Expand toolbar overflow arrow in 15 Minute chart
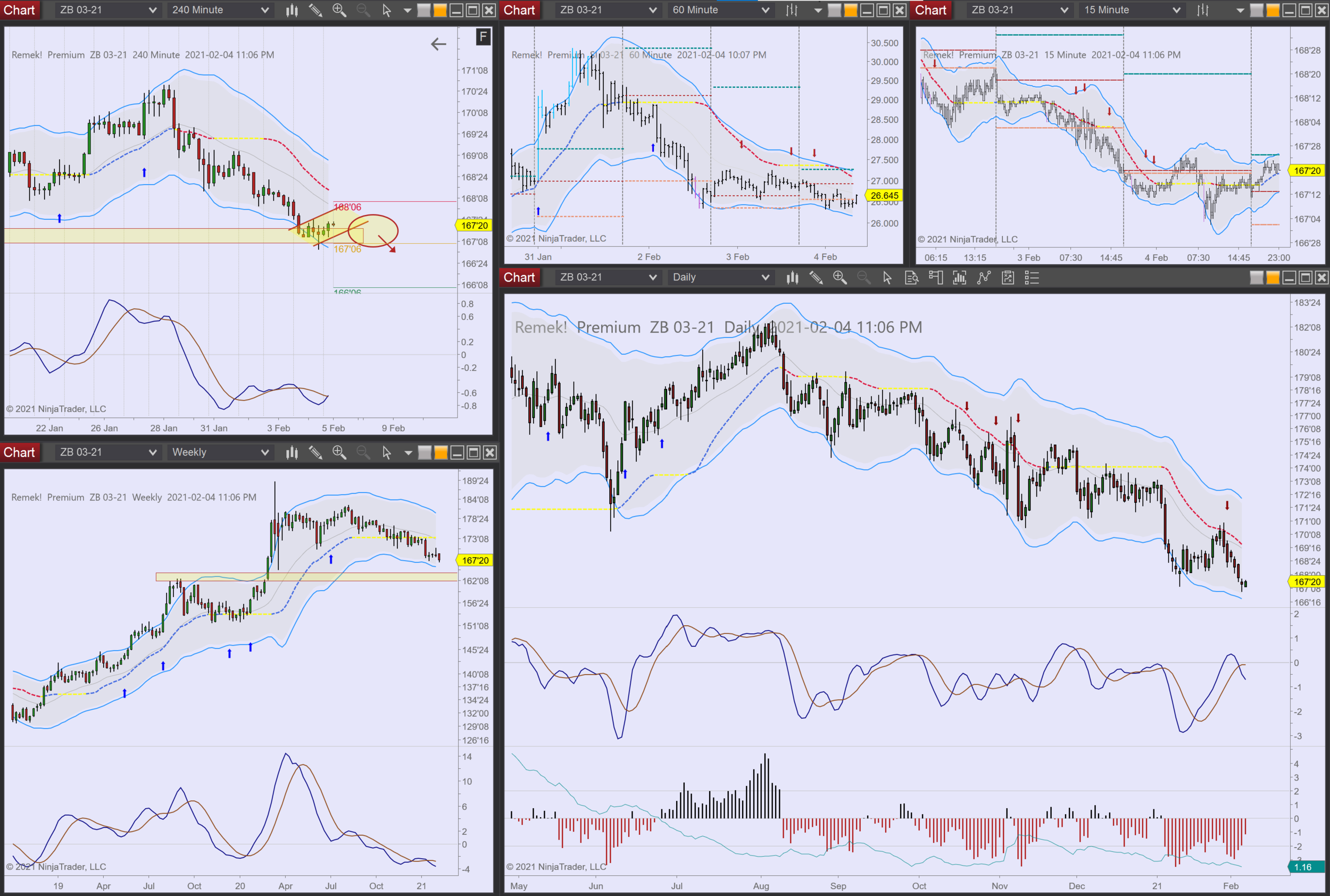 coord(1240,10)
